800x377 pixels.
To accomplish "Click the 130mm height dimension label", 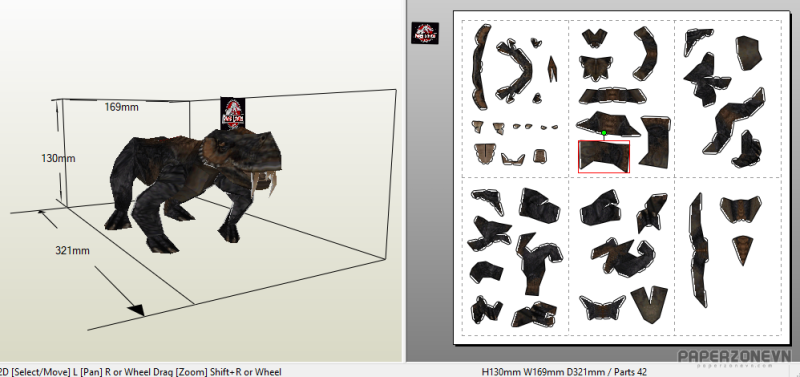I will tap(58, 159).
